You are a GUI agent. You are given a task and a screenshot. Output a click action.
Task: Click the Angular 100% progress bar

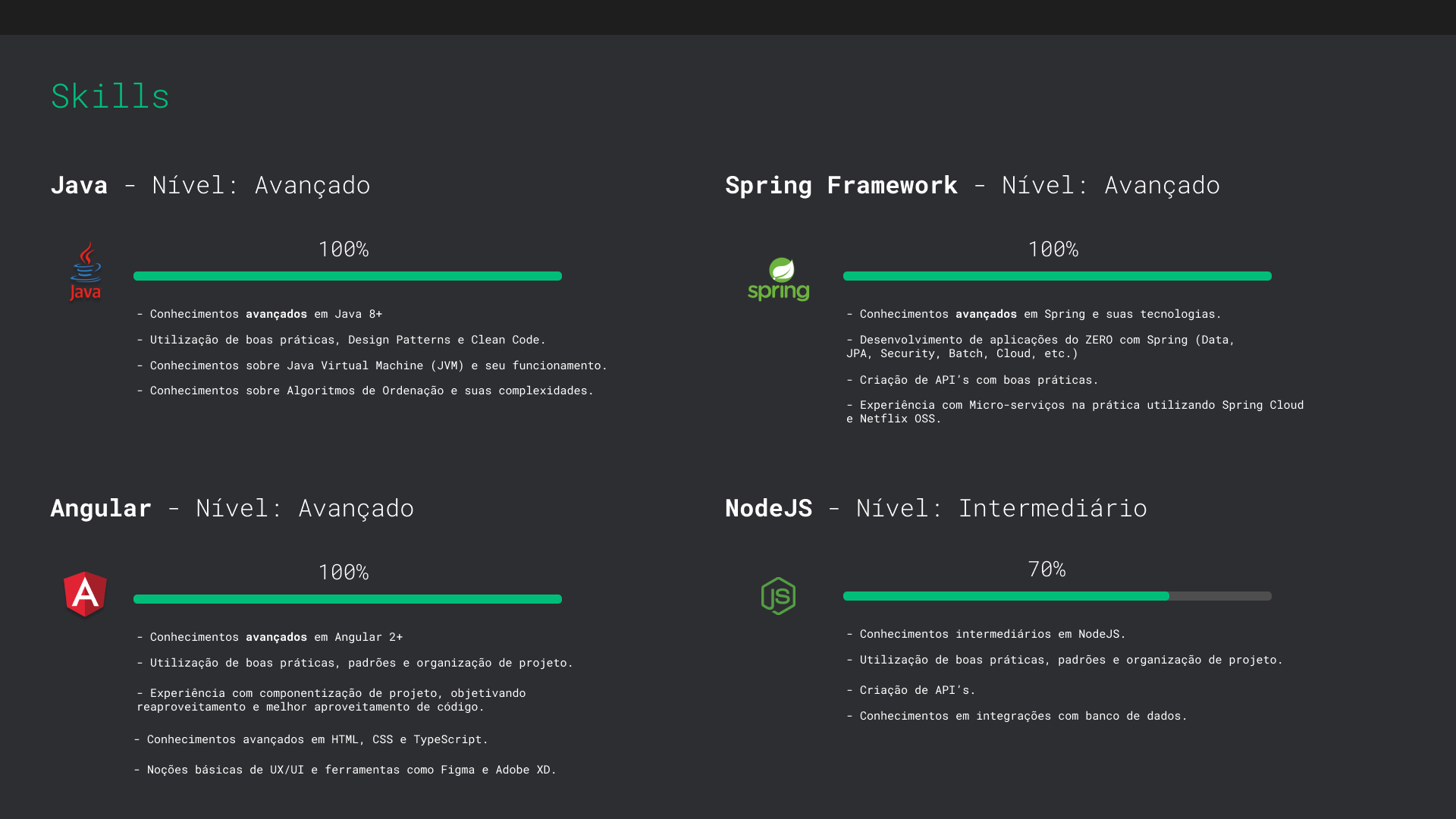347,599
